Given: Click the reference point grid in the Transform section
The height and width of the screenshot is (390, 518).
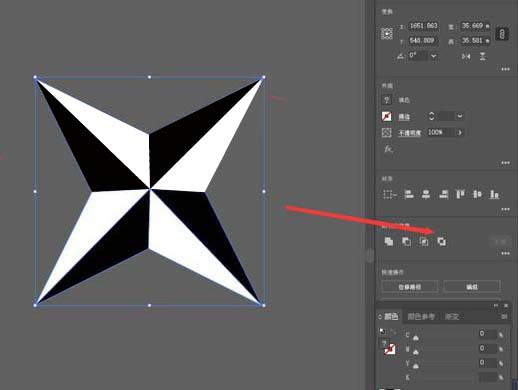Looking at the screenshot, I should 387,34.
